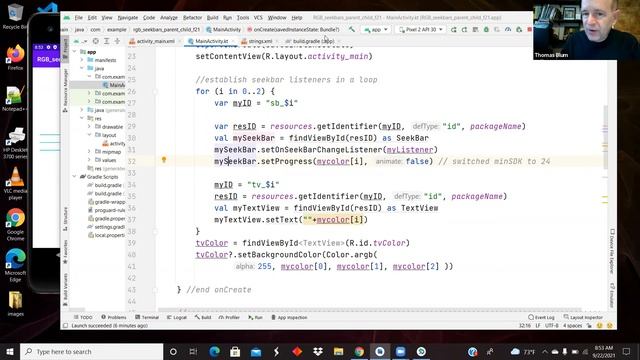The width and height of the screenshot is (640, 360).
Task: Click the Dropbox icon in taskbar
Action: coord(318,351)
